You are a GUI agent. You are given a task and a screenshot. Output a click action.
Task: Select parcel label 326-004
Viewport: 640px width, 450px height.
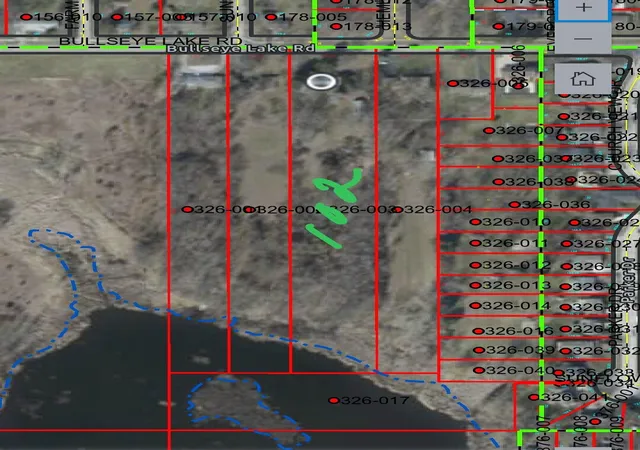point(438,209)
